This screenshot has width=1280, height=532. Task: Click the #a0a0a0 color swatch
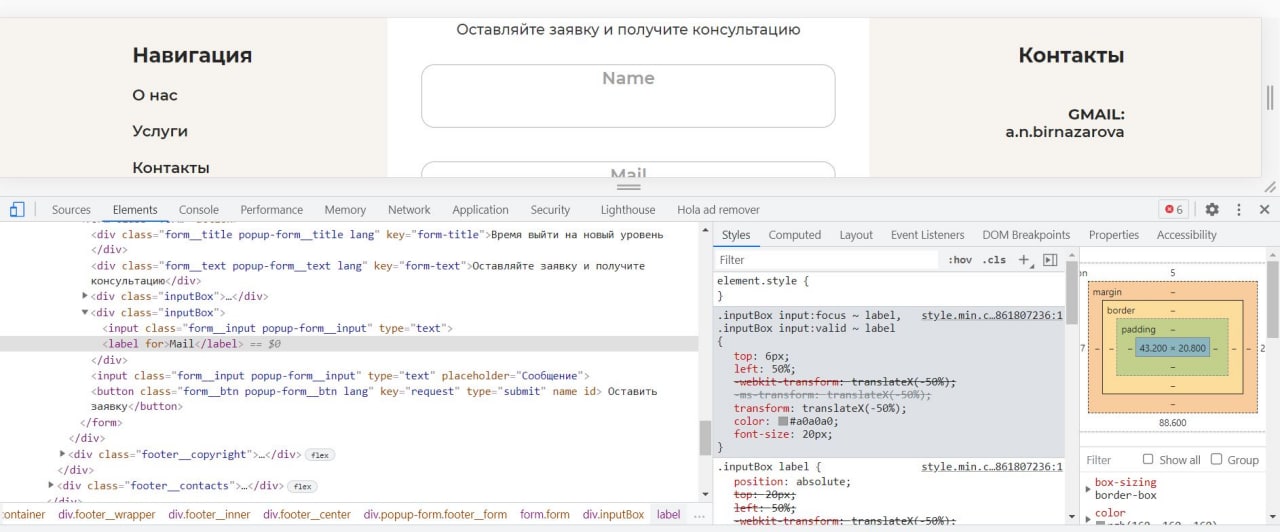pyautogui.click(x=783, y=422)
